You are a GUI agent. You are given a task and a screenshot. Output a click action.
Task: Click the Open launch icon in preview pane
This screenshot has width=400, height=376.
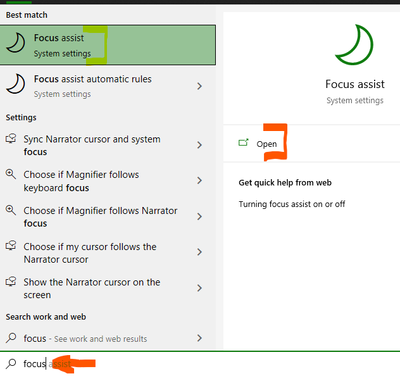pyautogui.click(x=244, y=143)
